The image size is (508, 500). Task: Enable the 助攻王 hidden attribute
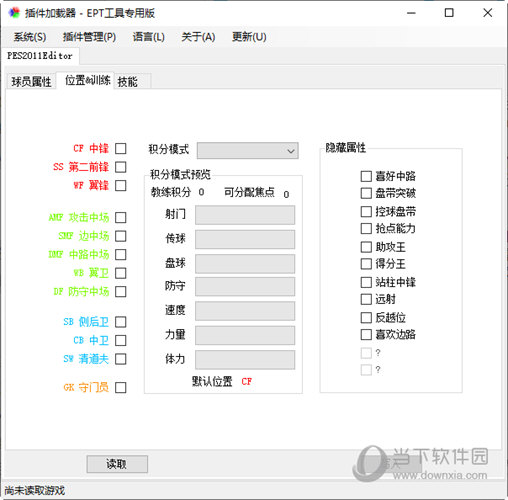pyautogui.click(x=366, y=247)
